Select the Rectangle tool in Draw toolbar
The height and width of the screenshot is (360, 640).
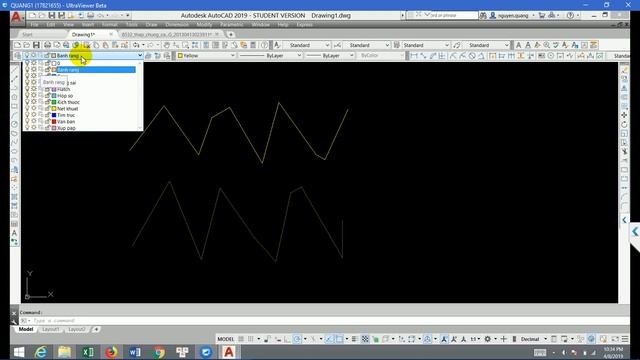15,106
